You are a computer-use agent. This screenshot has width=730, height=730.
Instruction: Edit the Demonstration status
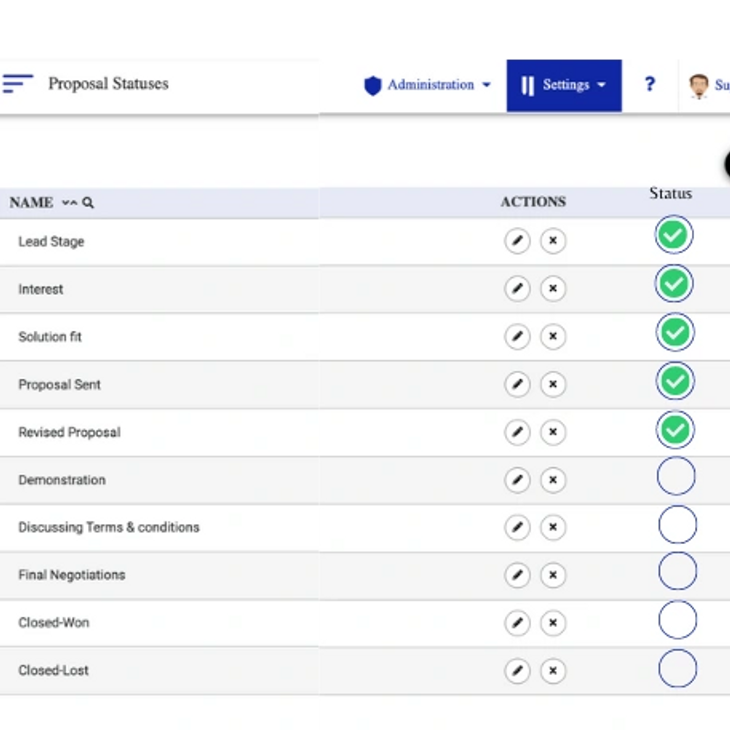(x=517, y=480)
